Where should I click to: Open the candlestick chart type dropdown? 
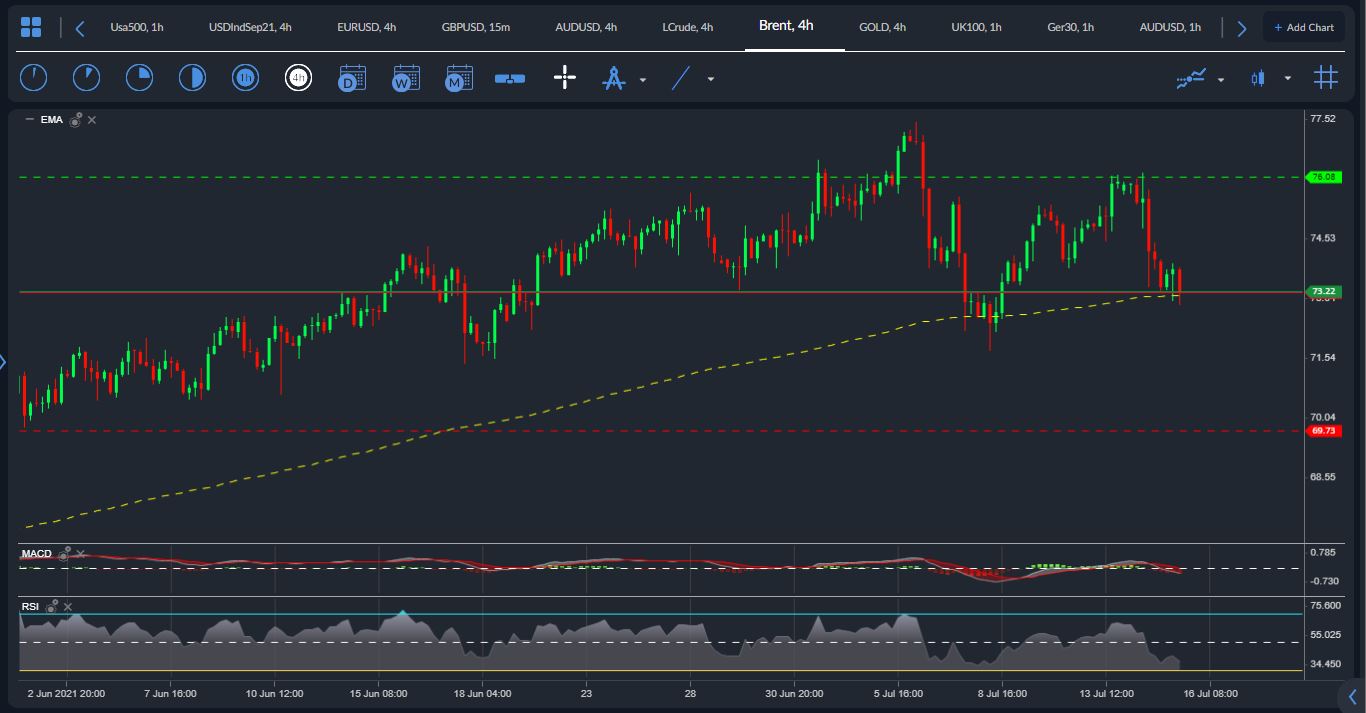(1287, 79)
